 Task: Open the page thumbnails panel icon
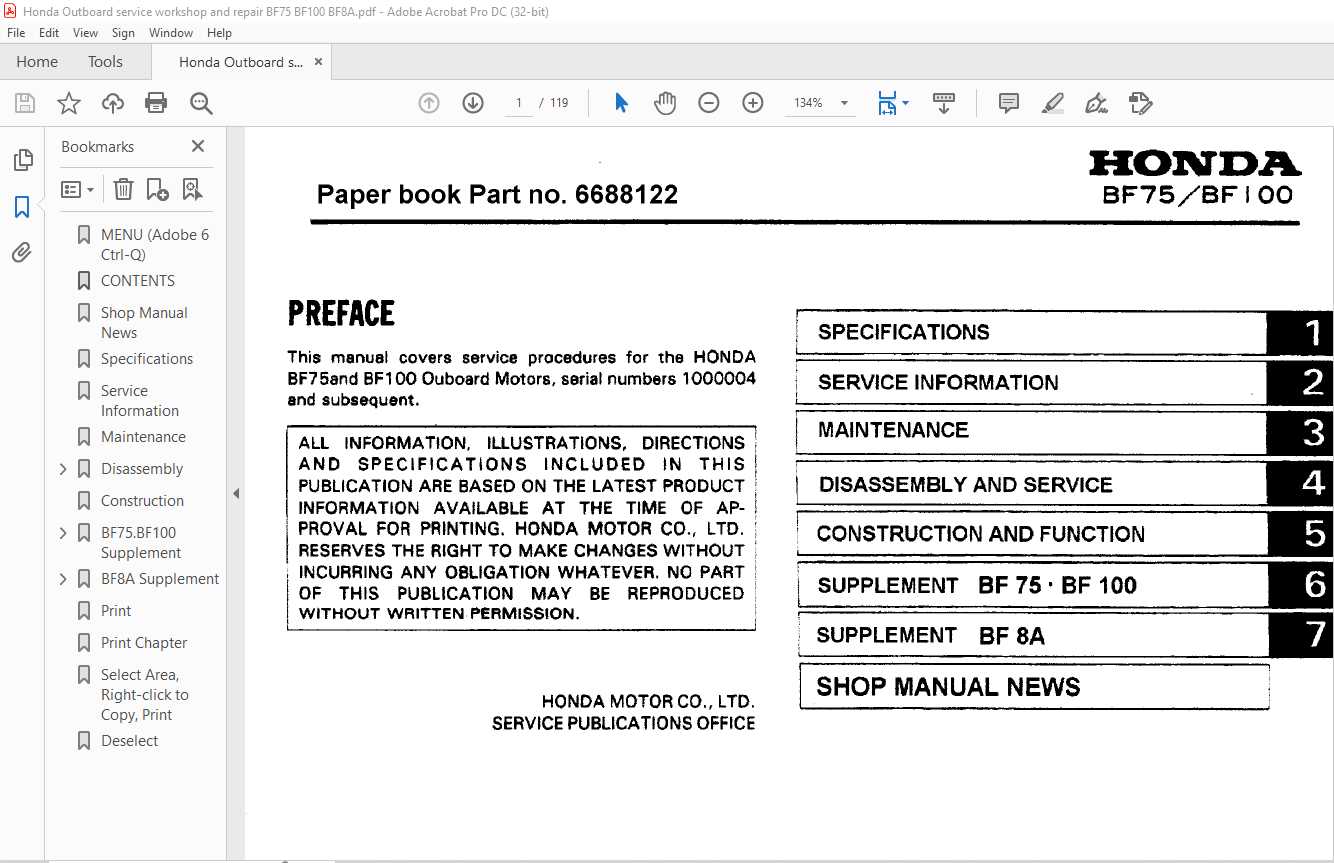22,160
